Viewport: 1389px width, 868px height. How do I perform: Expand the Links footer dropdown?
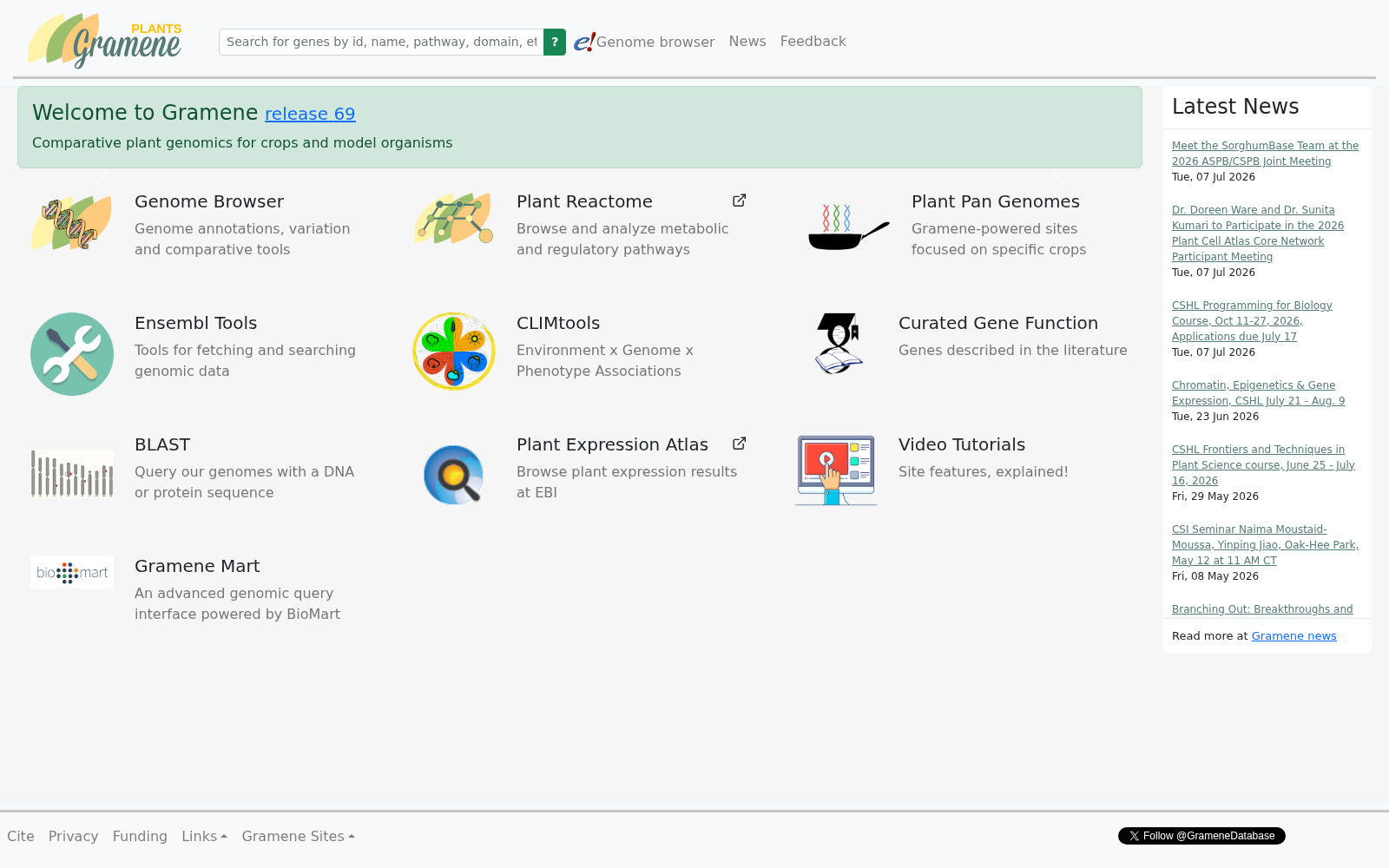204,836
